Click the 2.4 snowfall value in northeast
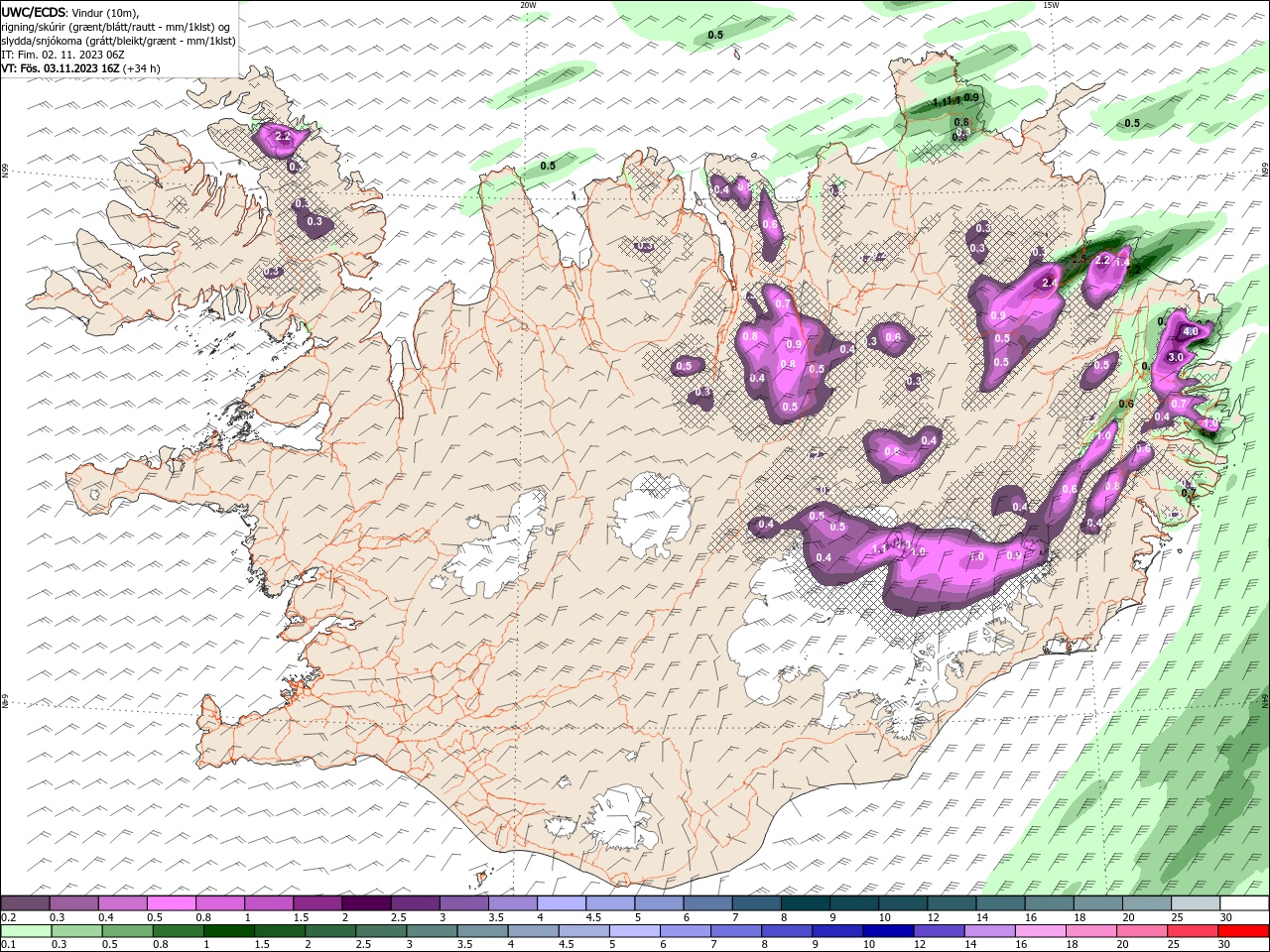The width and height of the screenshot is (1270, 952). (1050, 284)
